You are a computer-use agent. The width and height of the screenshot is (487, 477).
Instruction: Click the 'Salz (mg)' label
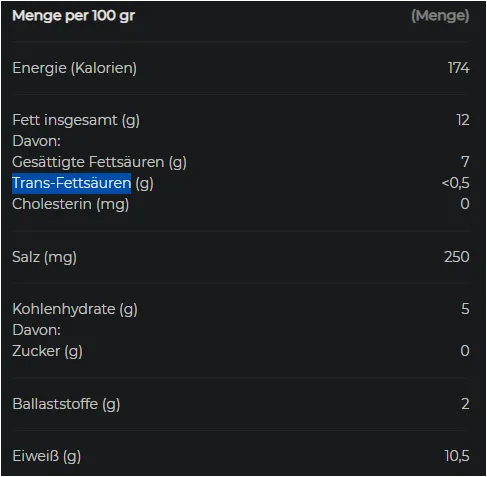coord(44,257)
